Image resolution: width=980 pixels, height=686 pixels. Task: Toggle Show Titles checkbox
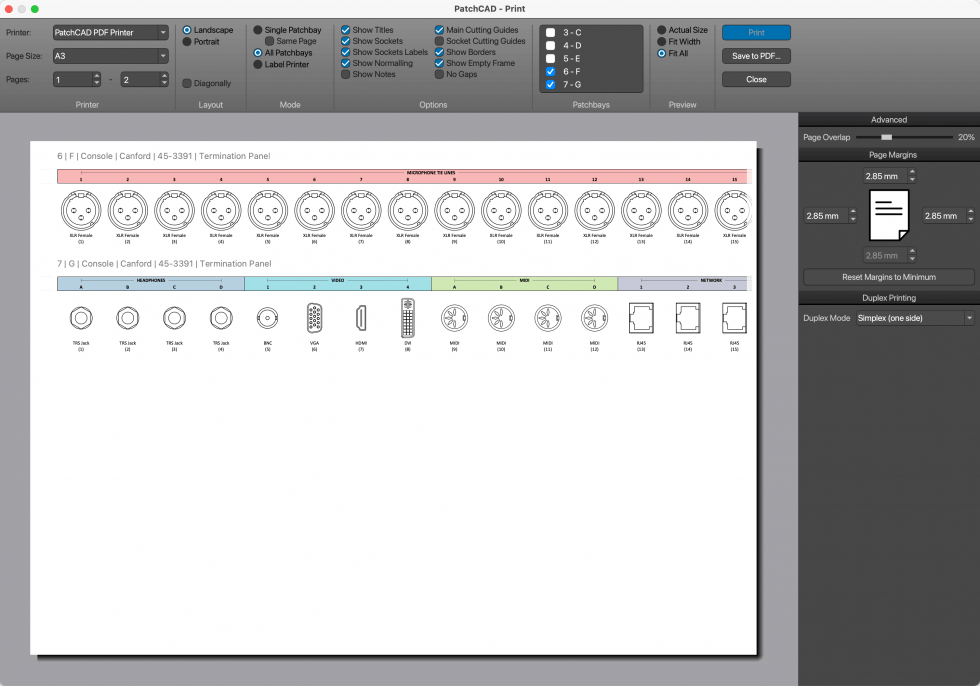click(367, 30)
